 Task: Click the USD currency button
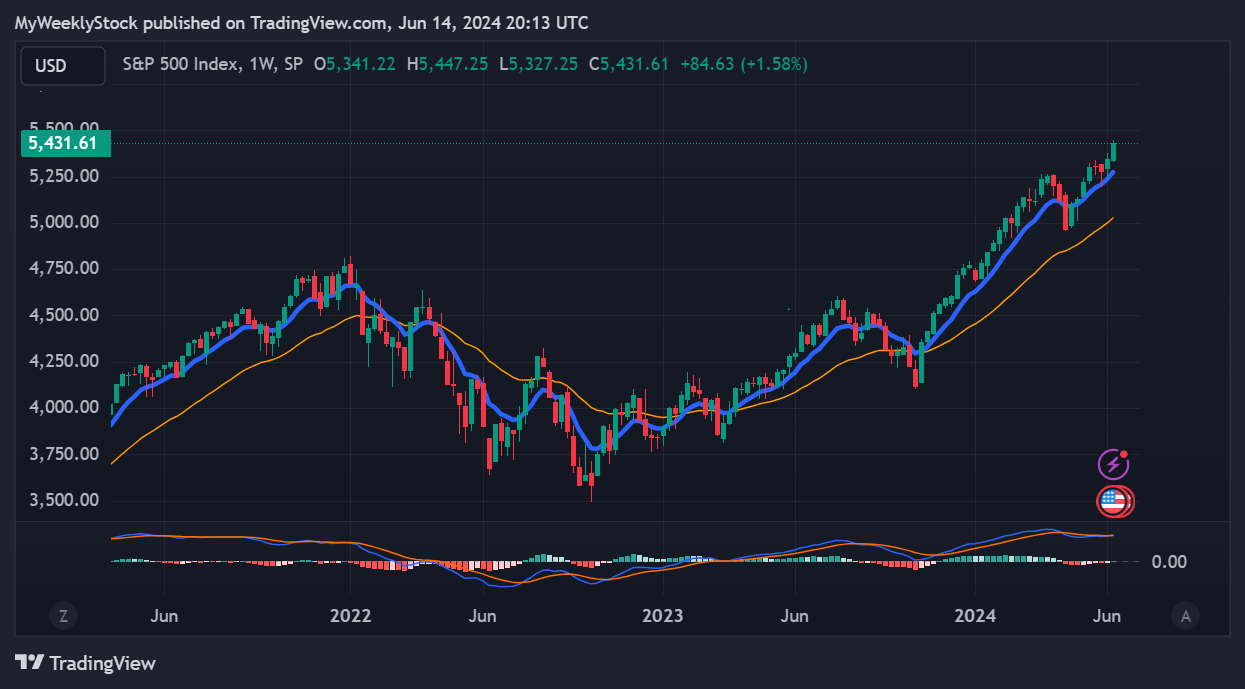pos(63,66)
